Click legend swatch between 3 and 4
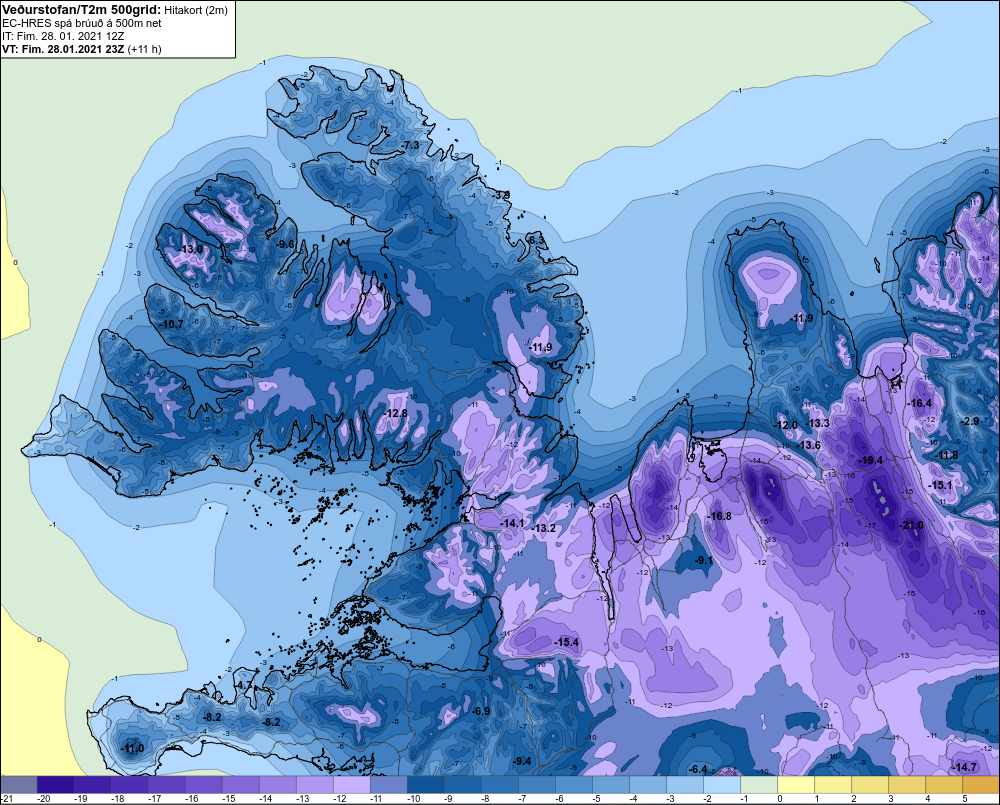Image resolution: width=1000 pixels, height=805 pixels. 906,784
